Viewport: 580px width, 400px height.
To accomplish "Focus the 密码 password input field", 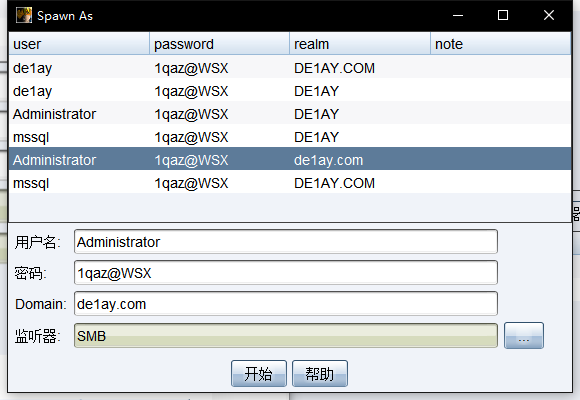I will pos(286,273).
